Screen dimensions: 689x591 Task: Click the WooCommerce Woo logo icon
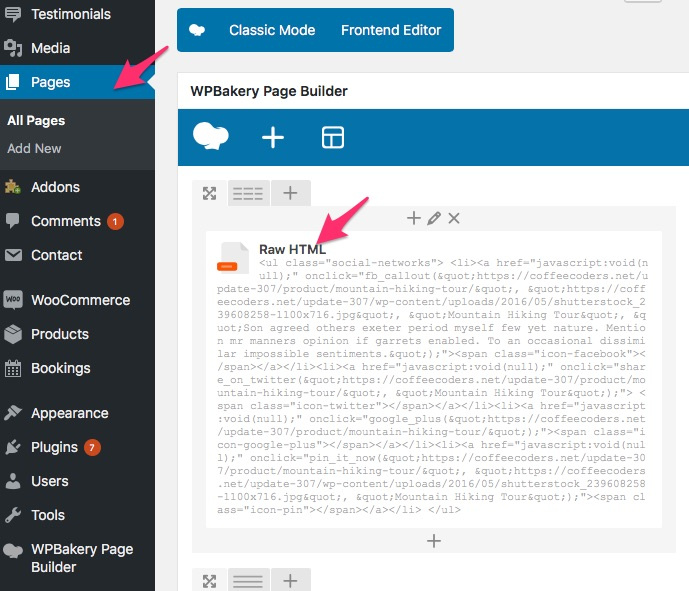click(x=13, y=300)
